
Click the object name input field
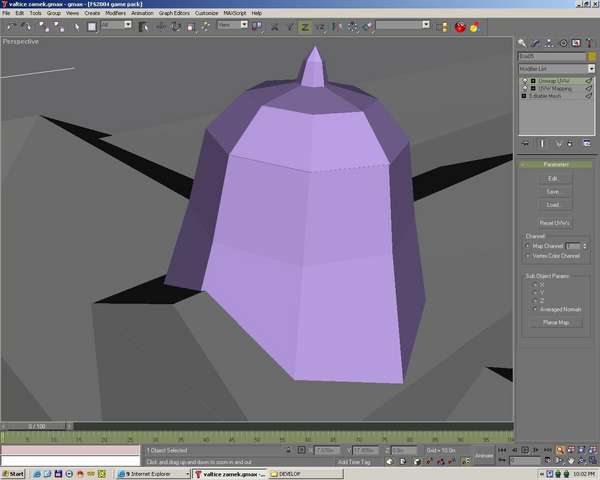(552, 56)
